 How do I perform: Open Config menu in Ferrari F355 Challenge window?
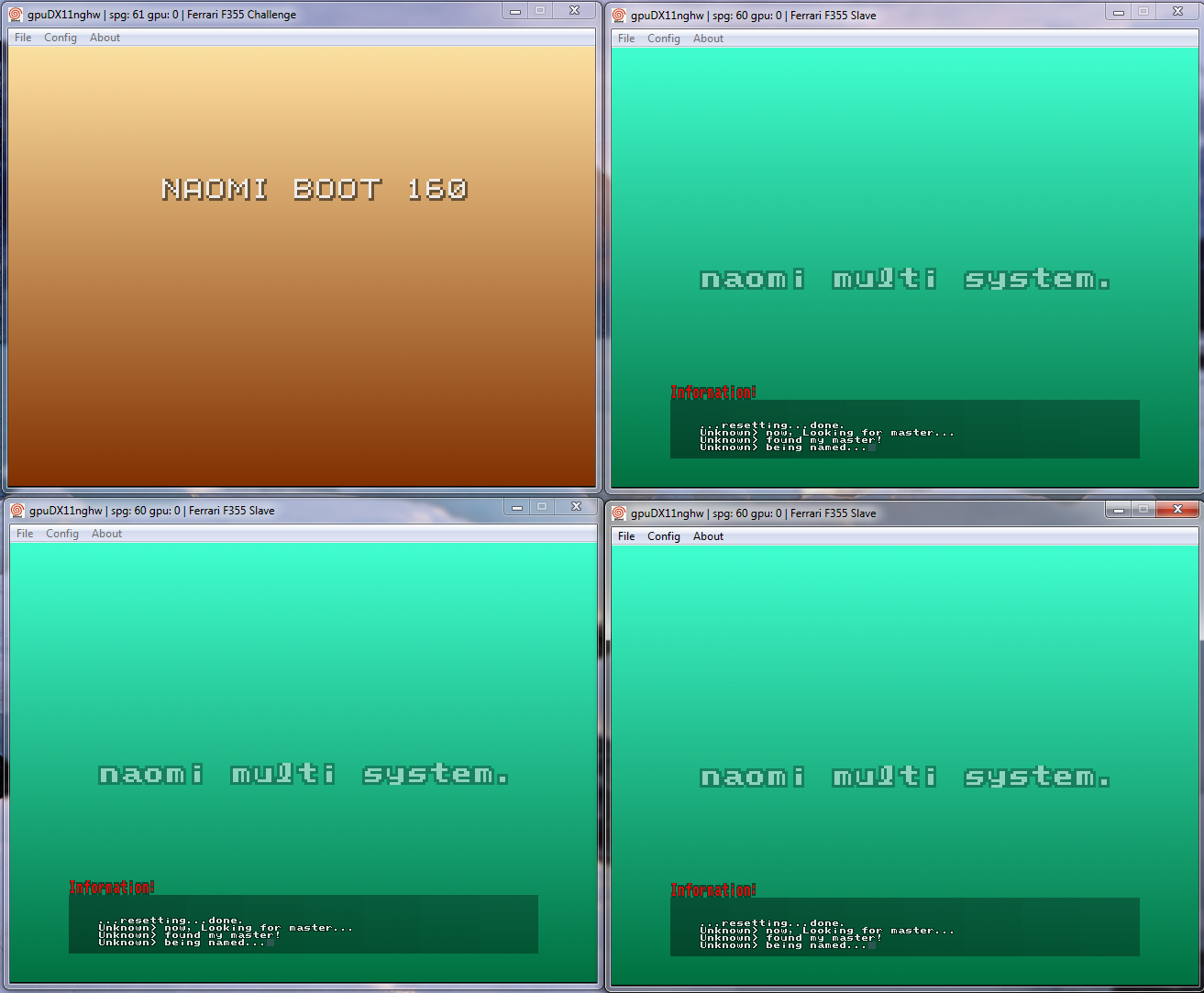pyautogui.click(x=61, y=38)
